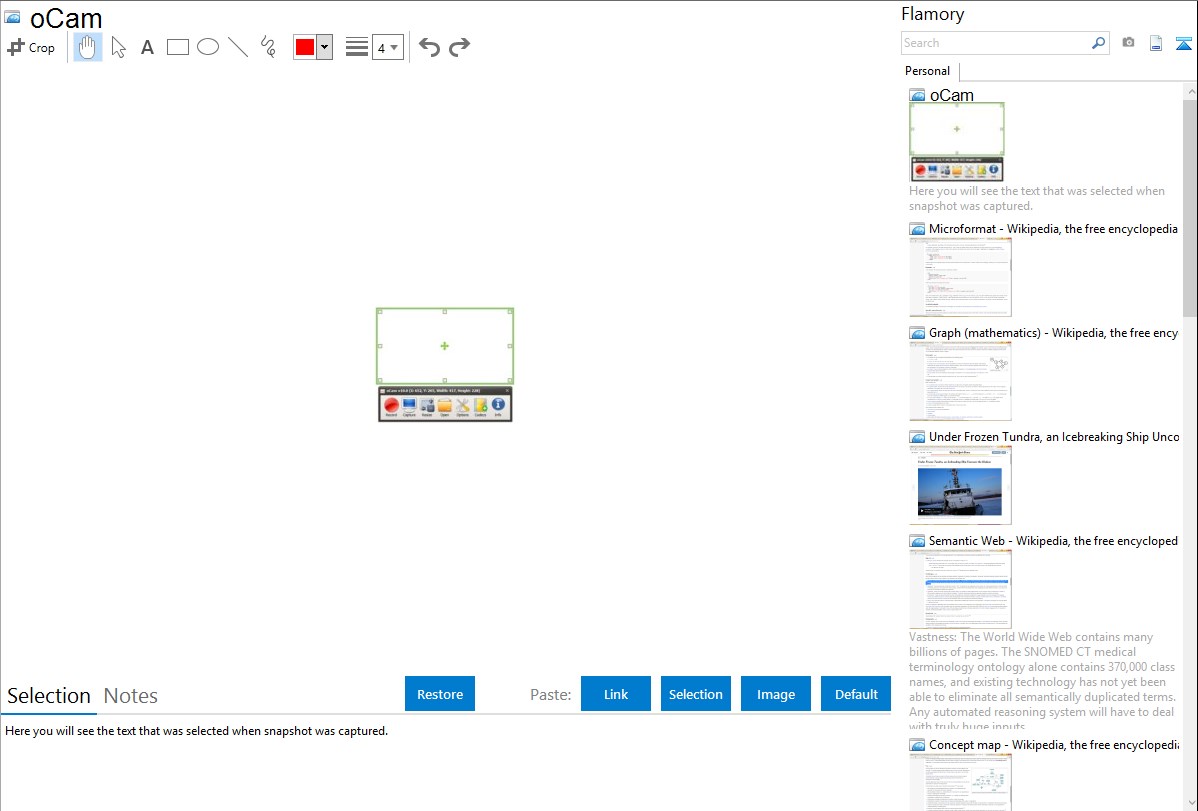Click the Graph (mathematics) entry icon
The width and height of the screenshot is (1198, 811).
pyautogui.click(x=918, y=333)
